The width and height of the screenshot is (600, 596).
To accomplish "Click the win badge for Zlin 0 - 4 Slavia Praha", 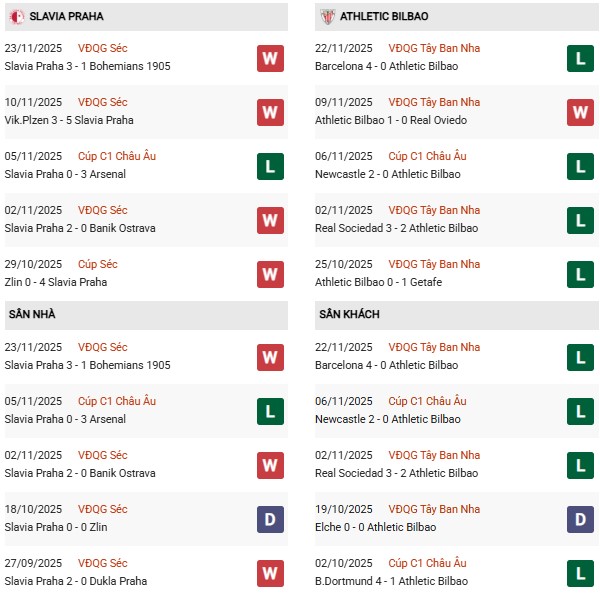I will coord(269,274).
